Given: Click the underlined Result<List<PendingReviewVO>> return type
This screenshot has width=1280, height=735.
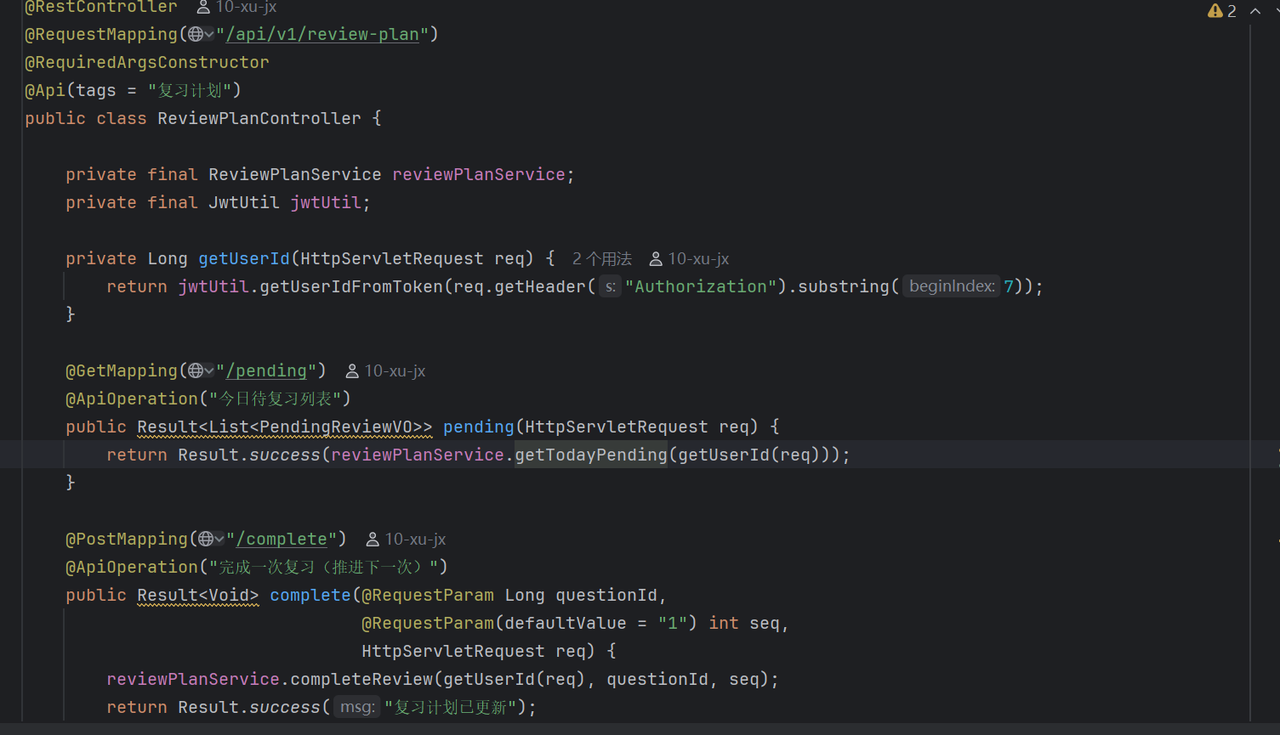Looking at the screenshot, I should pos(285,427).
